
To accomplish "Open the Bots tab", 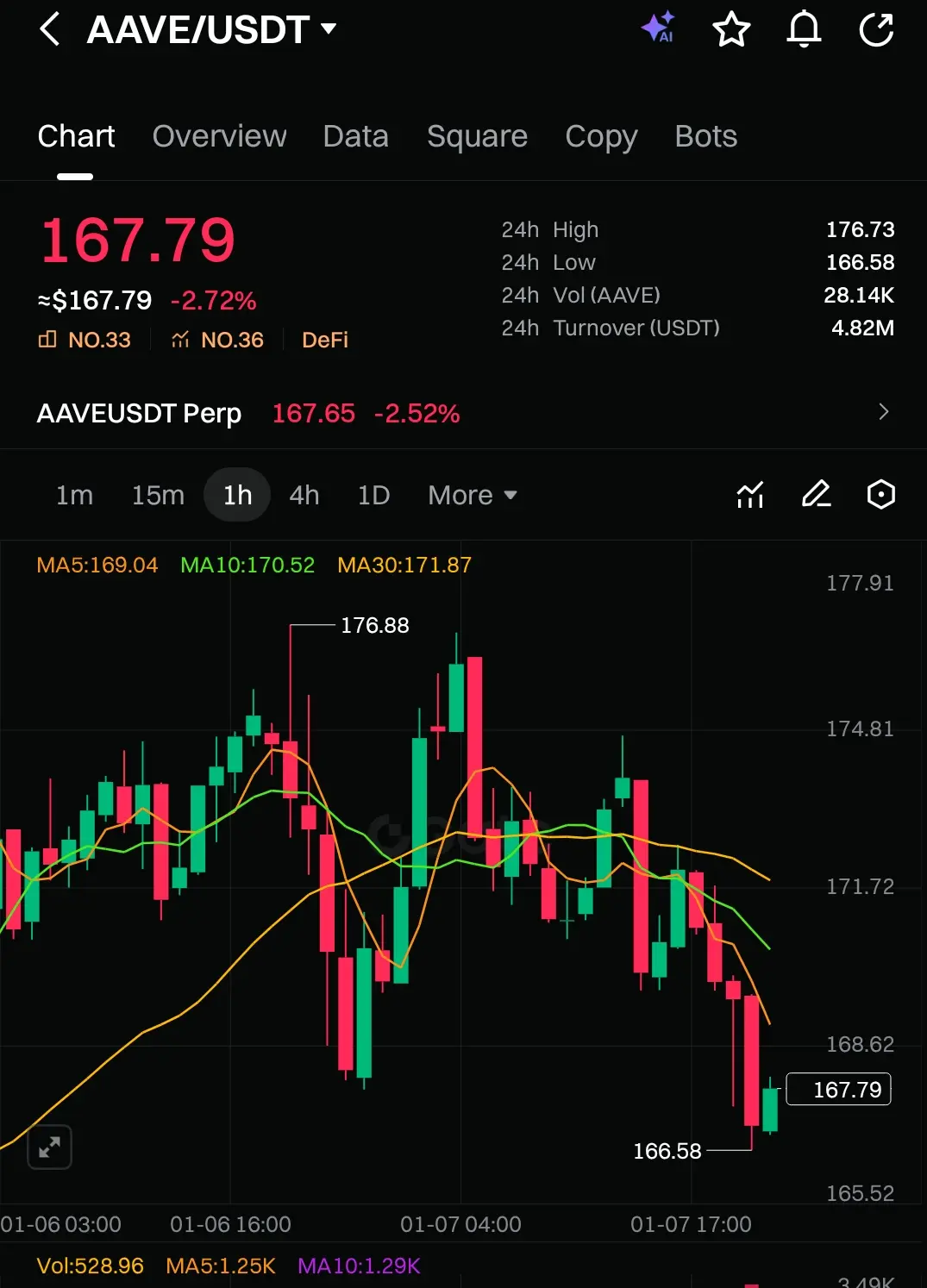I will (705, 136).
